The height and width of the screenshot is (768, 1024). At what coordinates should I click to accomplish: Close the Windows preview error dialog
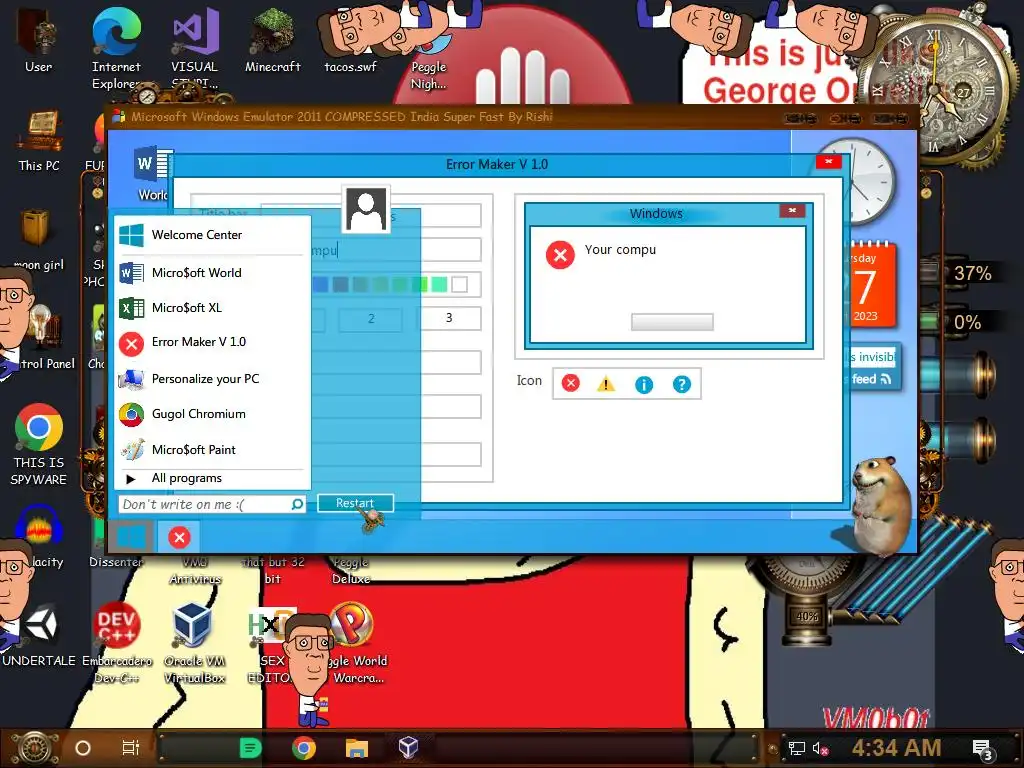pyautogui.click(x=792, y=211)
